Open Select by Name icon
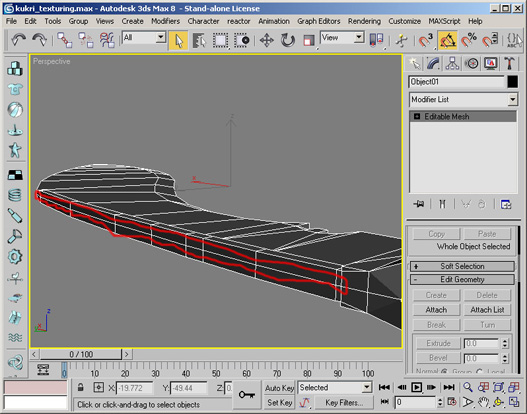 click(199, 40)
